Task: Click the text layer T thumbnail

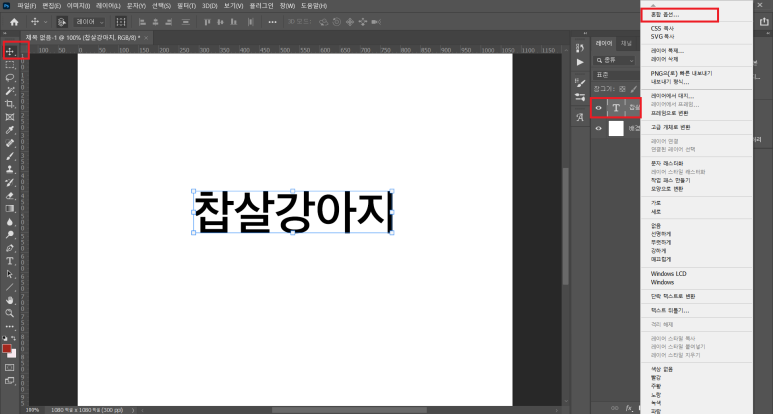Action: click(616, 108)
